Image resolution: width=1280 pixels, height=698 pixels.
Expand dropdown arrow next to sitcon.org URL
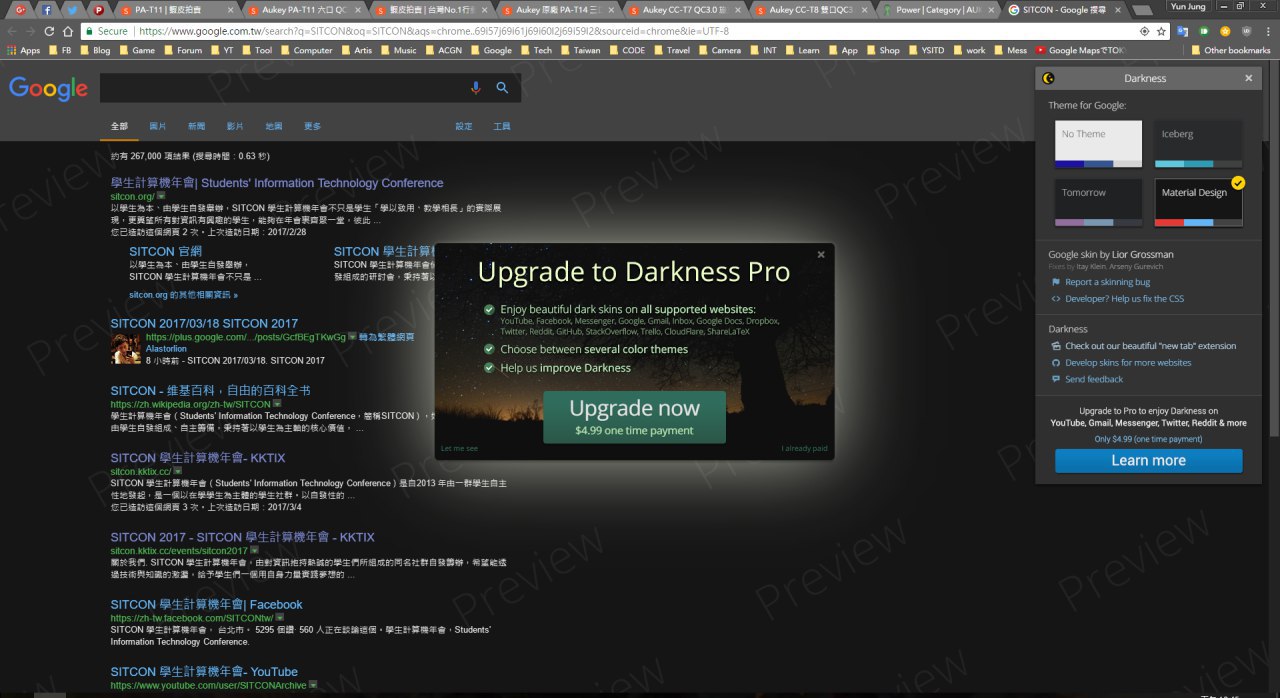click(x=161, y=197)
